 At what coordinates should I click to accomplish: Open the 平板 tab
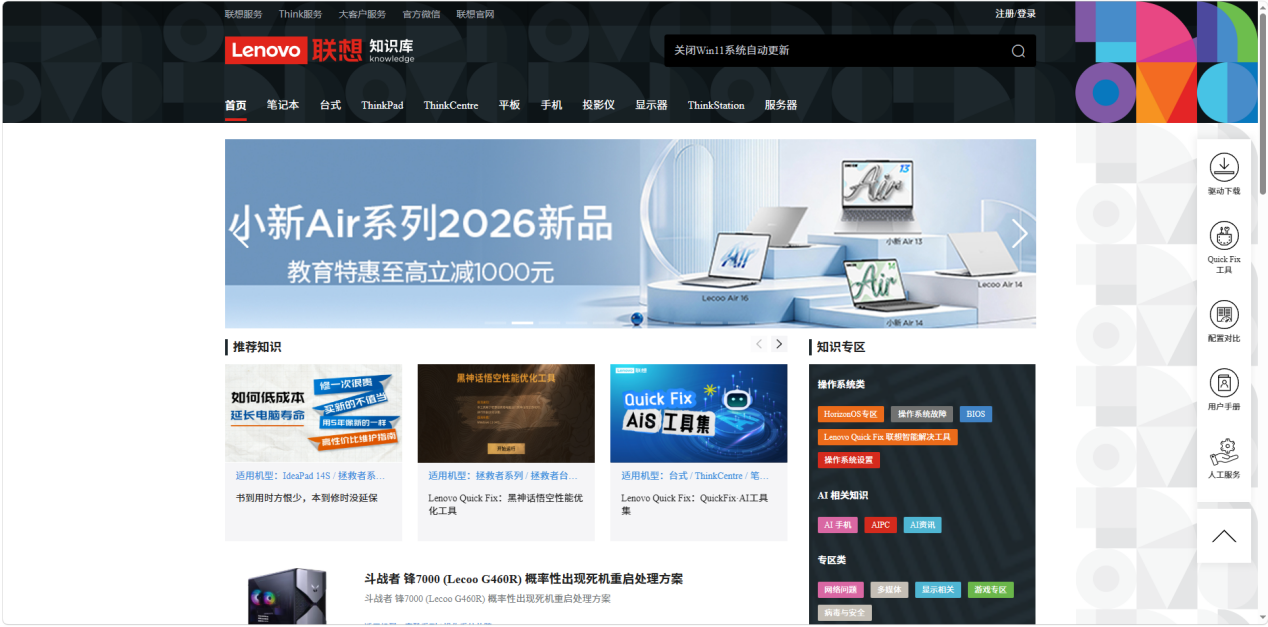(510, 105)
